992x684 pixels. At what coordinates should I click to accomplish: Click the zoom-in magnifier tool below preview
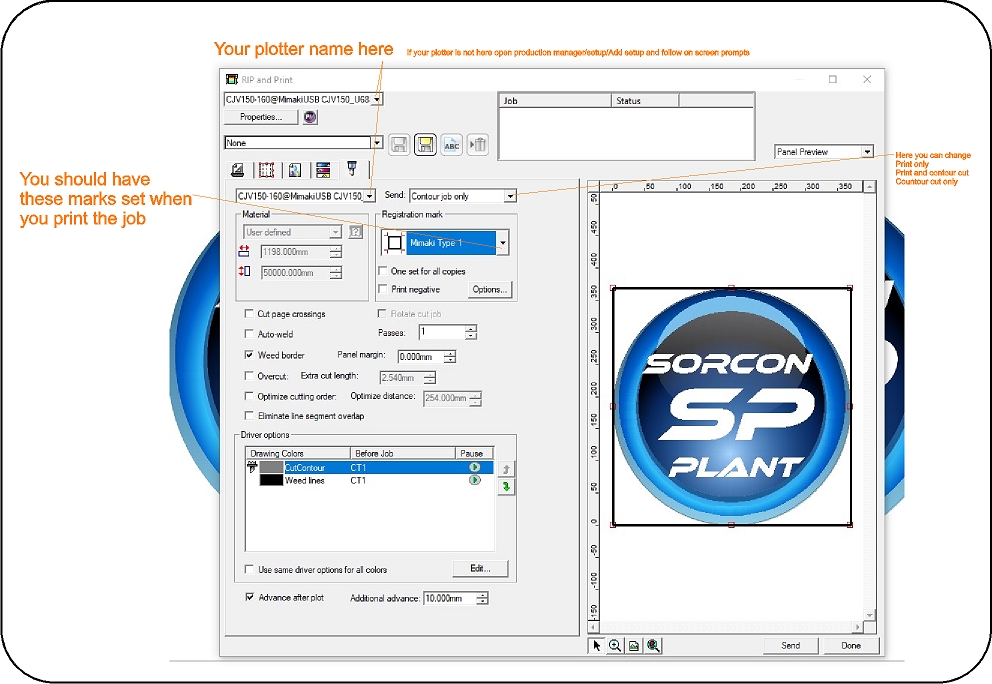click(x=615, y=646)
